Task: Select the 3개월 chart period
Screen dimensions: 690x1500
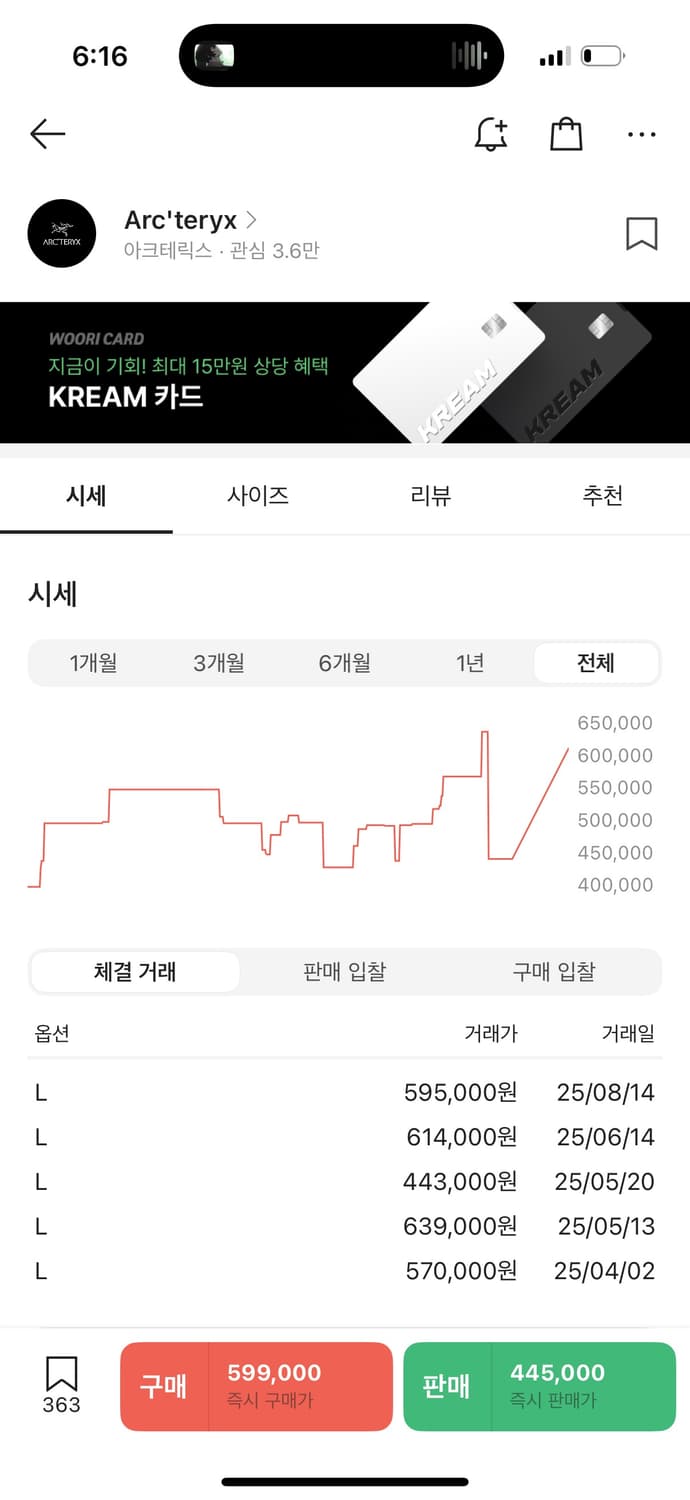Action: point(219,663)
